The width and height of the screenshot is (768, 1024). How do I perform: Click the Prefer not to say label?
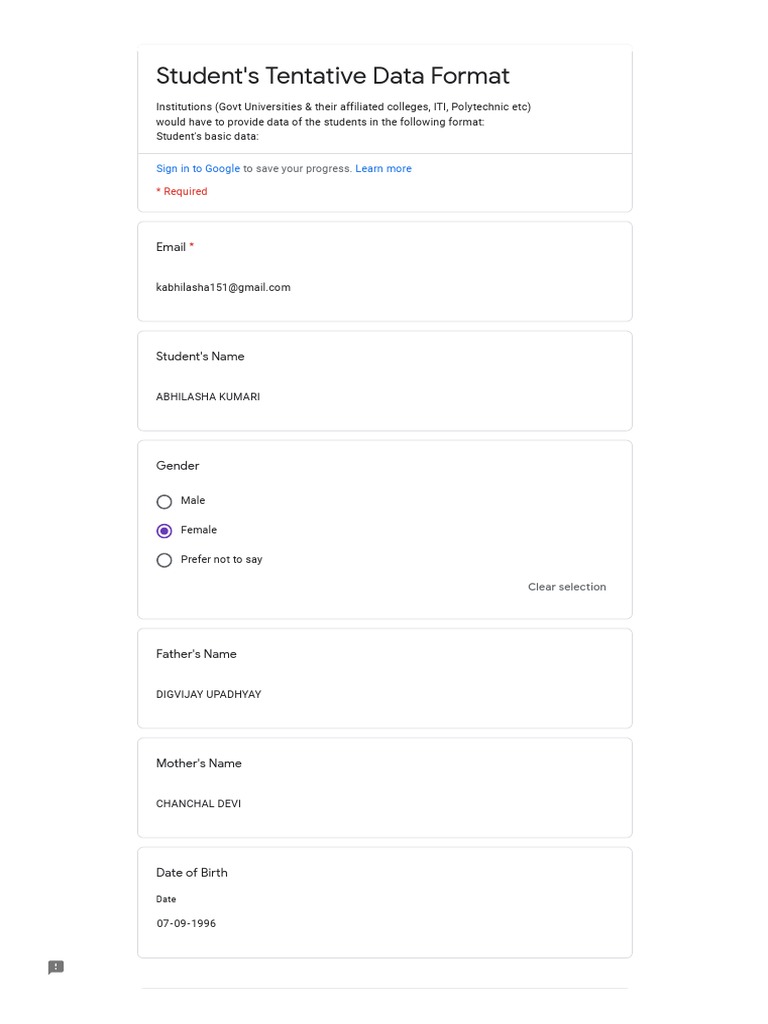[221, 559]
